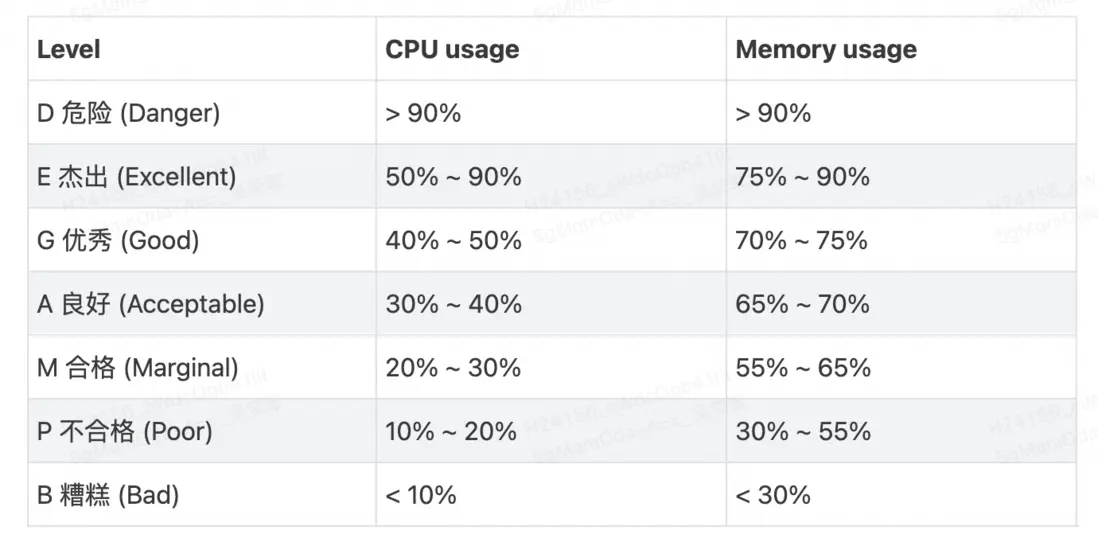Select the M 合格 (Marginal) level cell

(137, 368)
